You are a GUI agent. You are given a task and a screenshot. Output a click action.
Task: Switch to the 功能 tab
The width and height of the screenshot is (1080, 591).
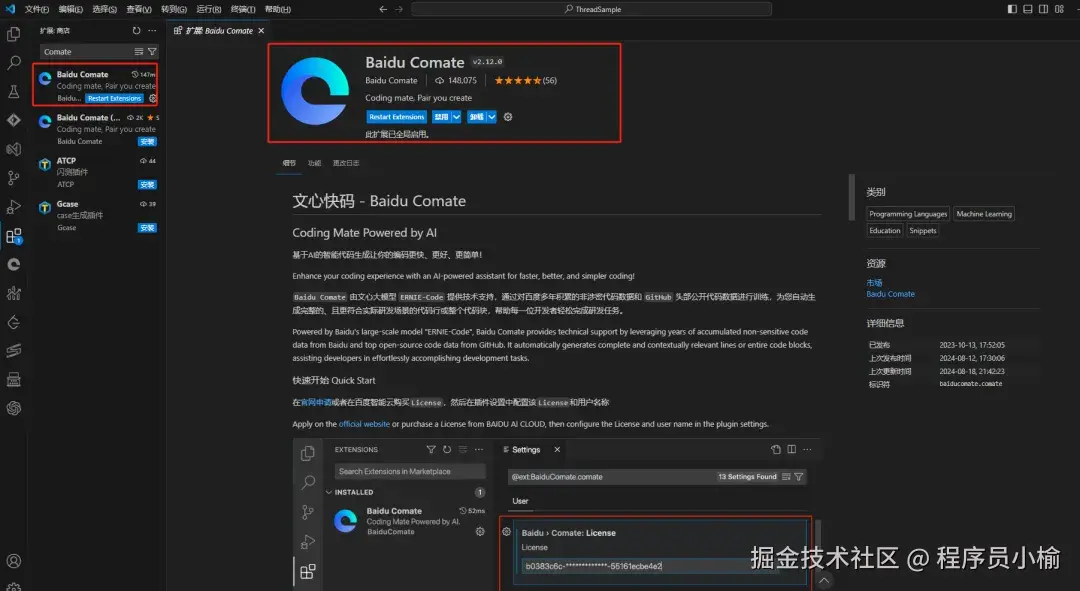pyautogui.click(x=314, y=163)
